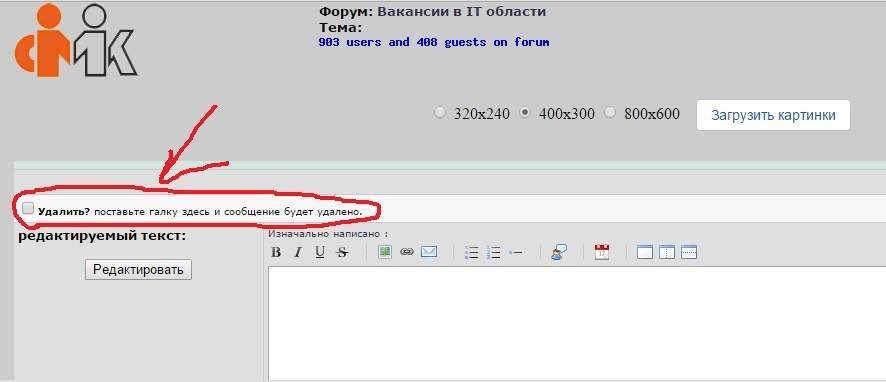Apply strikethrough formatting
The width and height of the screenshot is (886, 382).
coord(342,253)
